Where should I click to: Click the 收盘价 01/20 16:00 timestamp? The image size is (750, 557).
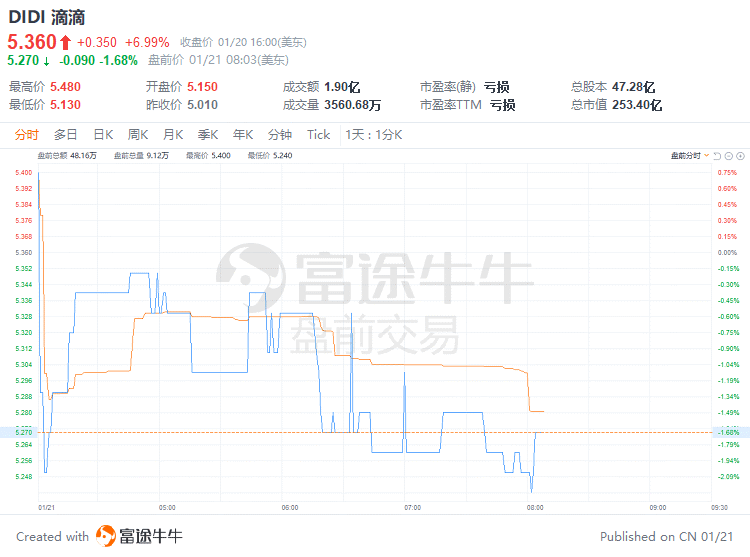click(243, 43)
